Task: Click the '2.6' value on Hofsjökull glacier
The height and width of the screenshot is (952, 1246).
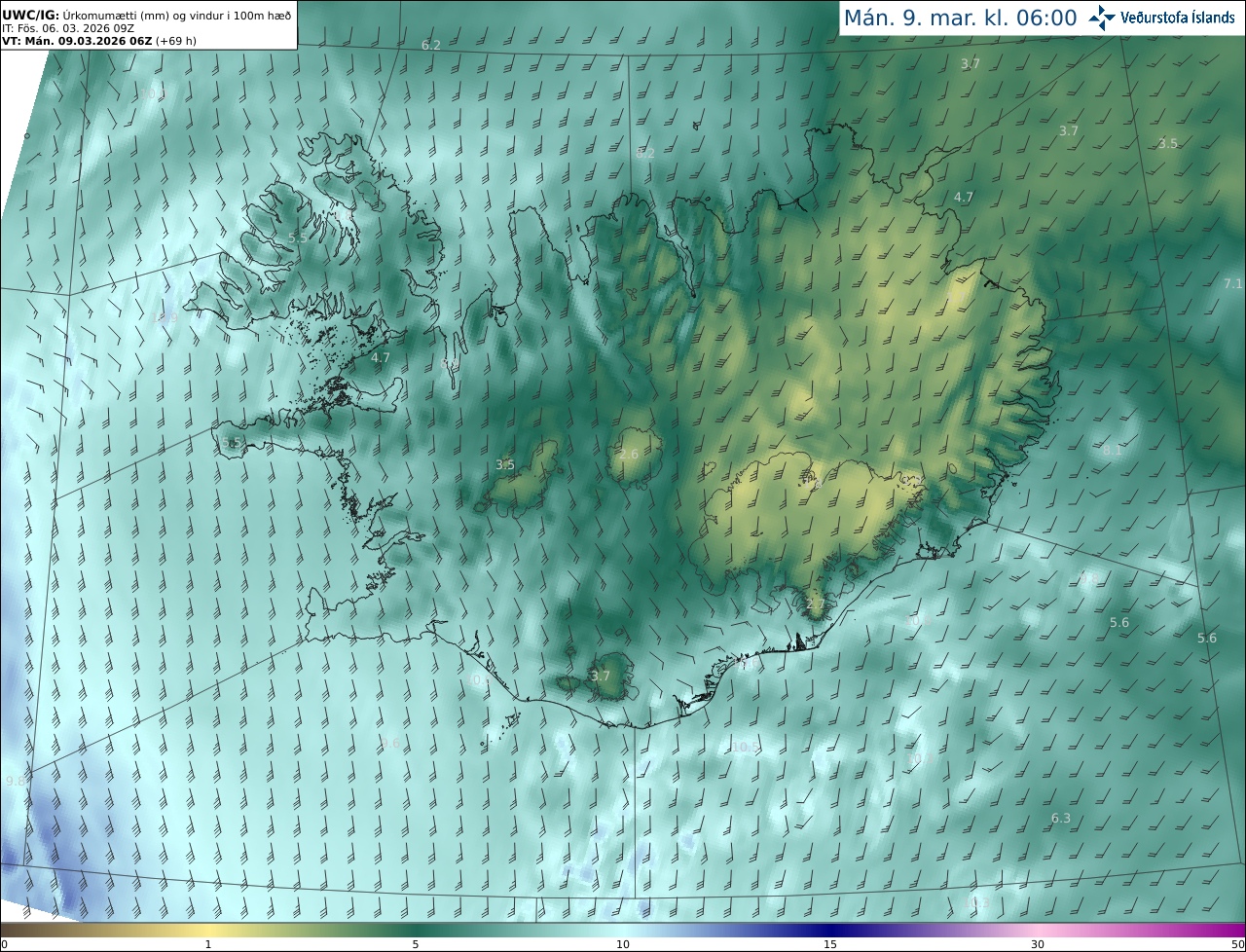Action: (x=629, y=455)
